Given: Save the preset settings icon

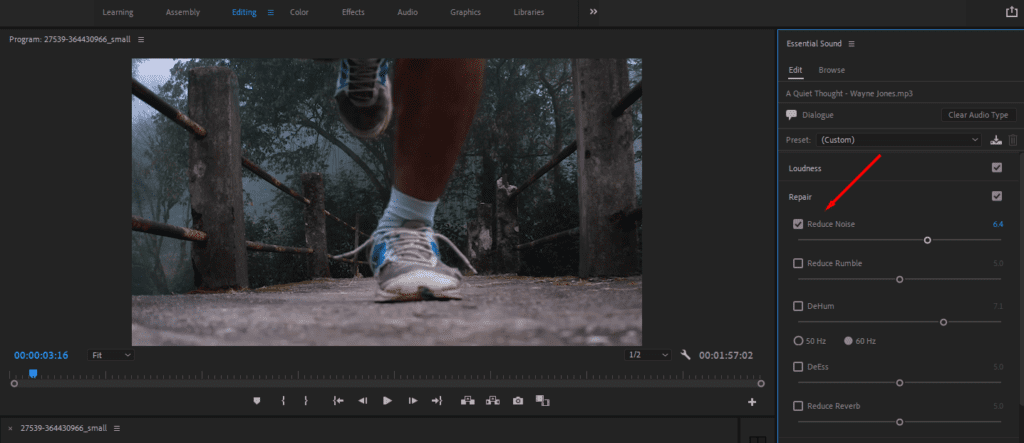Looking at the screenshot, I should [995, 140].
